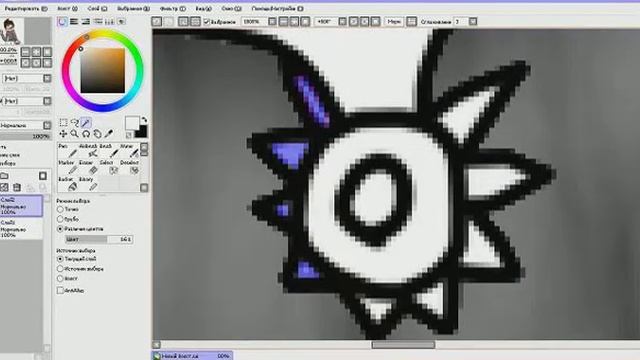Choose the Bucket fill tool
Screen dimensions: 640x360
tap(67, 184)
